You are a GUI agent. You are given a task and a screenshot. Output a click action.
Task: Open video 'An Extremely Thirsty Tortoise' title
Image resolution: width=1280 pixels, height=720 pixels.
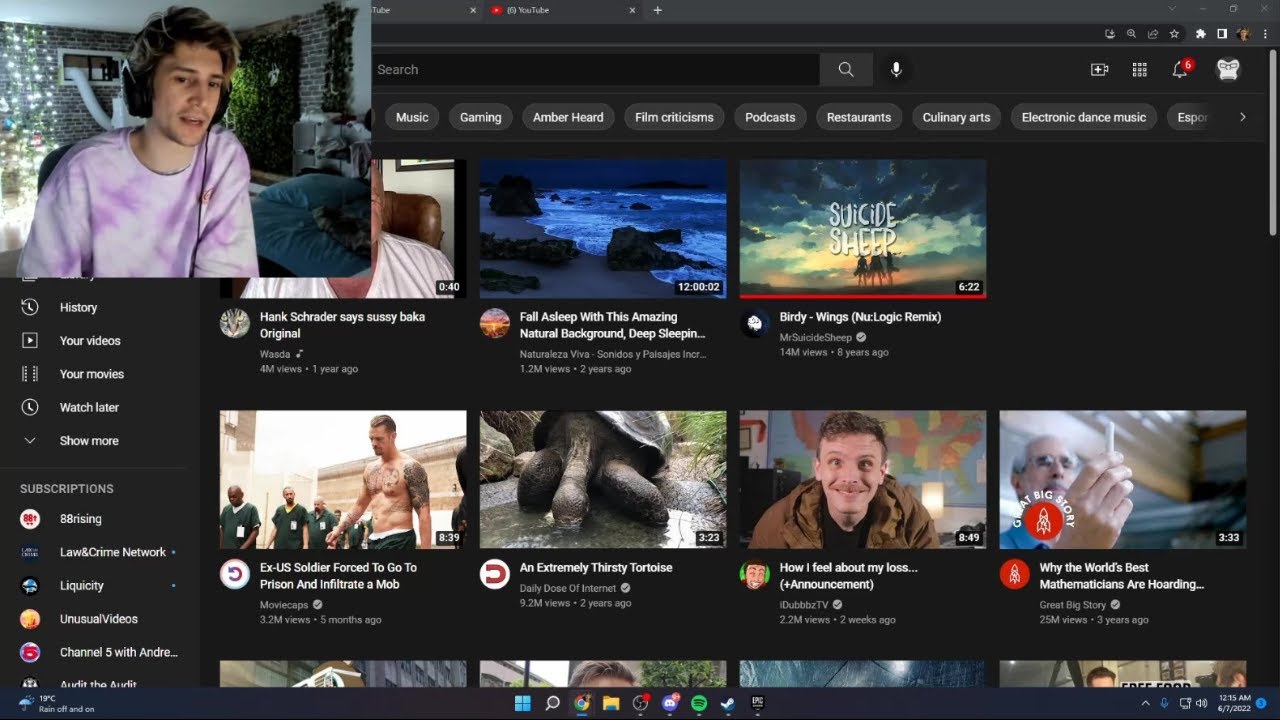tap(596, 567)
